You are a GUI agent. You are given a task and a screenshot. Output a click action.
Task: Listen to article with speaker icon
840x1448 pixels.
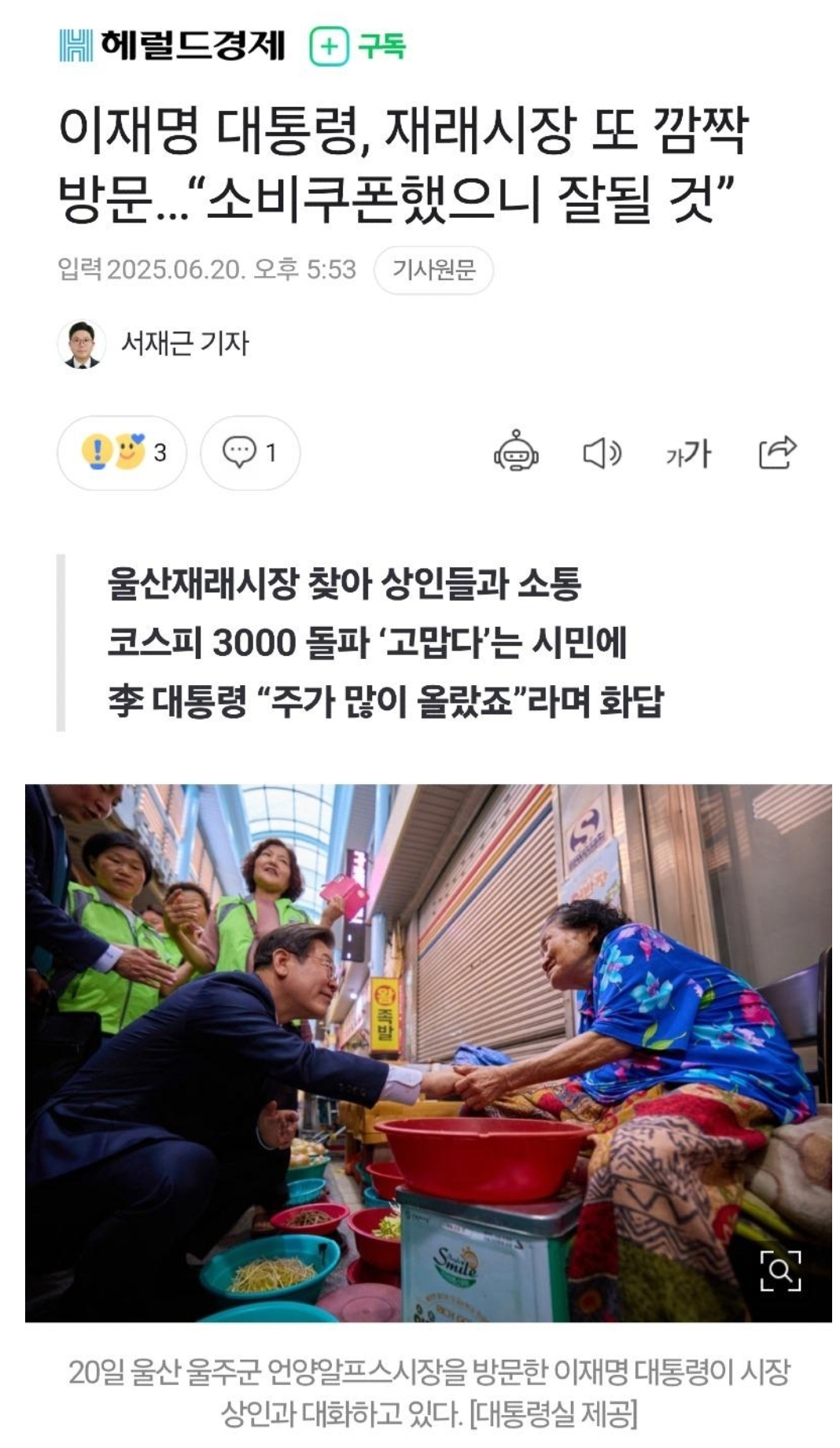coord(602,453)
